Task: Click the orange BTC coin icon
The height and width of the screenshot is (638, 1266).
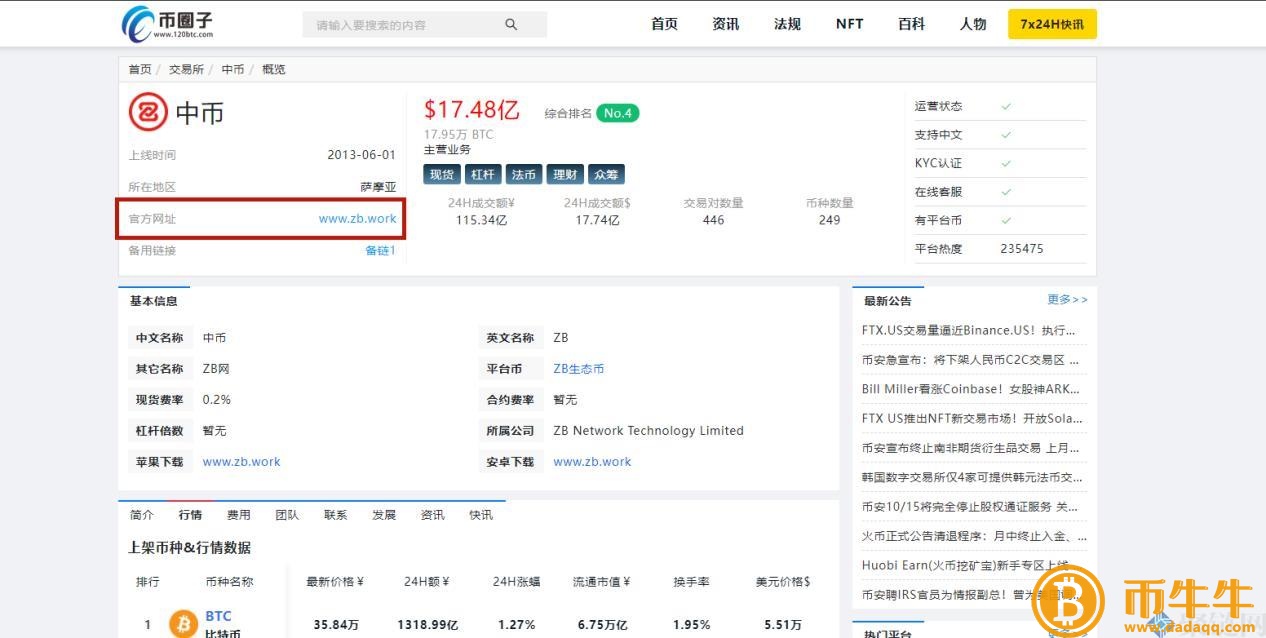Action: (x=183, y=624)
